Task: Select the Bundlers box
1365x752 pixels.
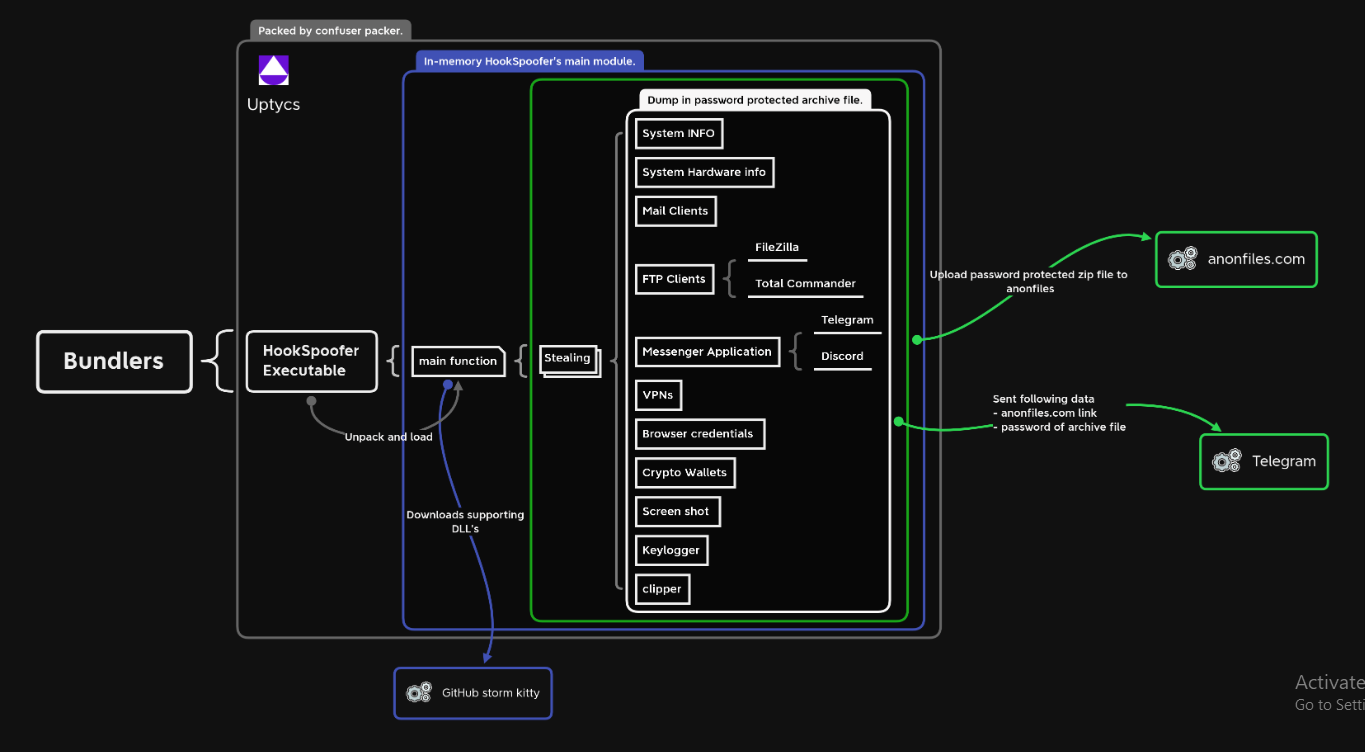Action: coord(114,362)
